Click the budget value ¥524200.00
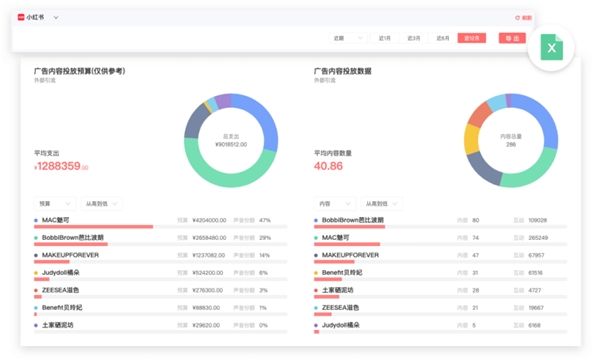Screen dimensions: 600x360 [207, 273]
